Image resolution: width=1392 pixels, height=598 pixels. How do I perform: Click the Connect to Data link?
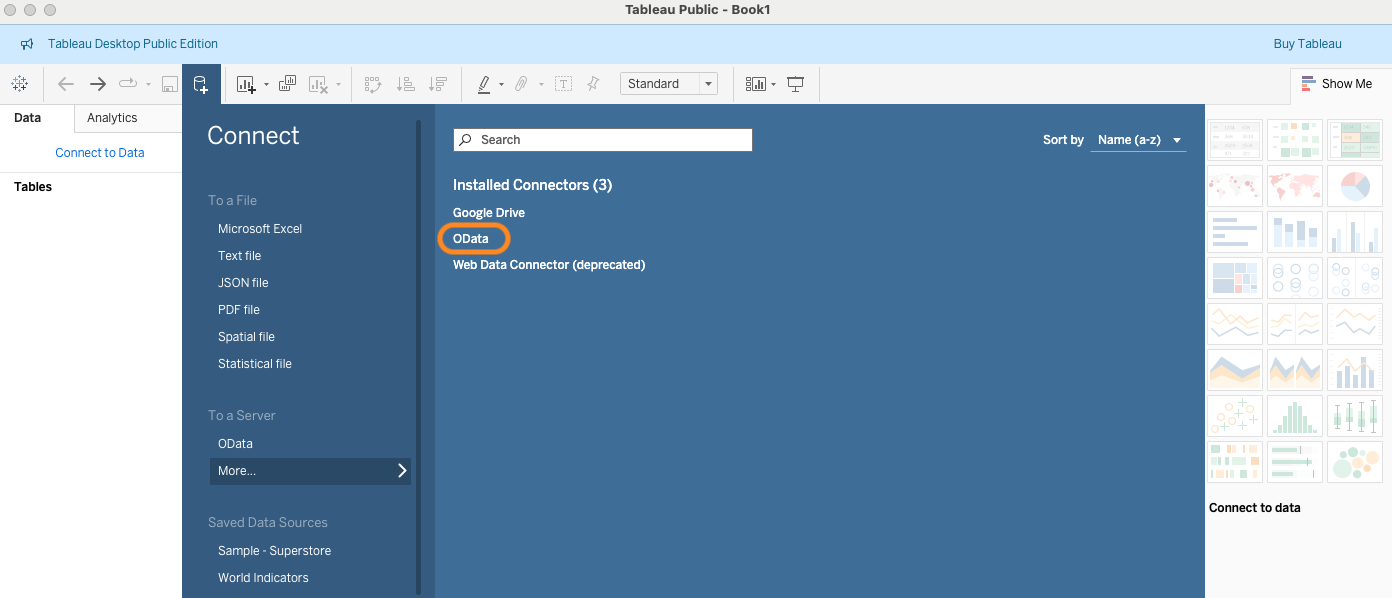click(100, 153)
